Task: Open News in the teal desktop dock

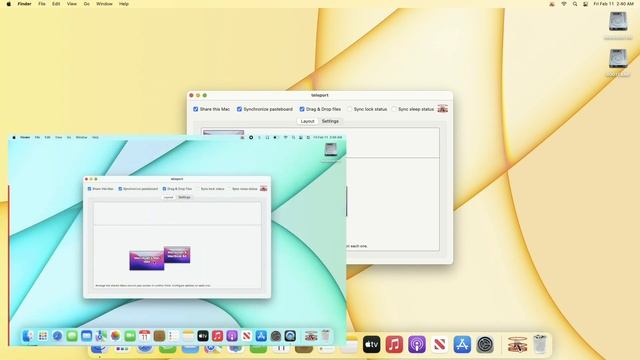Action: pyautogui.click(x=247, y=336)
